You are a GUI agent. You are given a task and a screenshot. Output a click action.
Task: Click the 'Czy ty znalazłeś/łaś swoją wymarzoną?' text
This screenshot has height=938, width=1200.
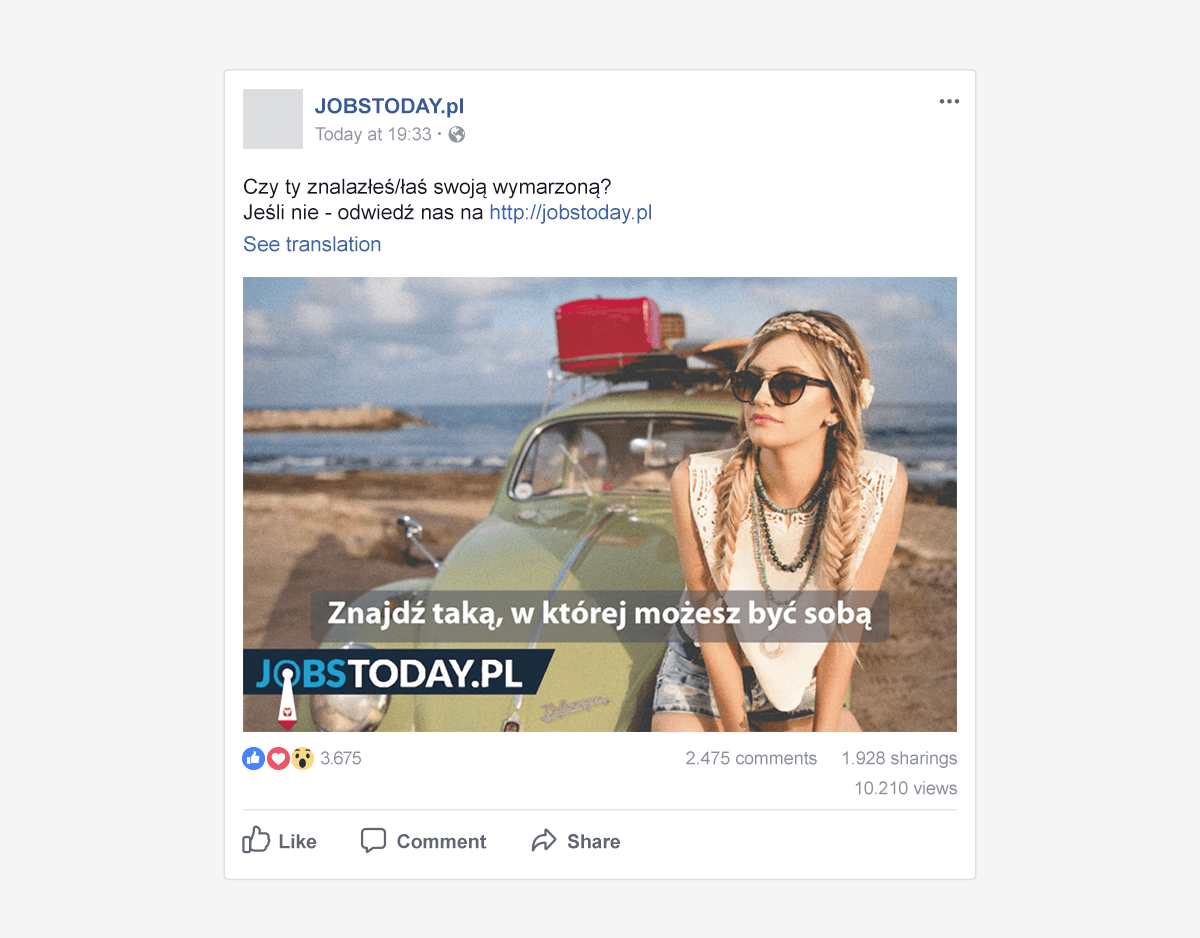[x=427, y=187]
